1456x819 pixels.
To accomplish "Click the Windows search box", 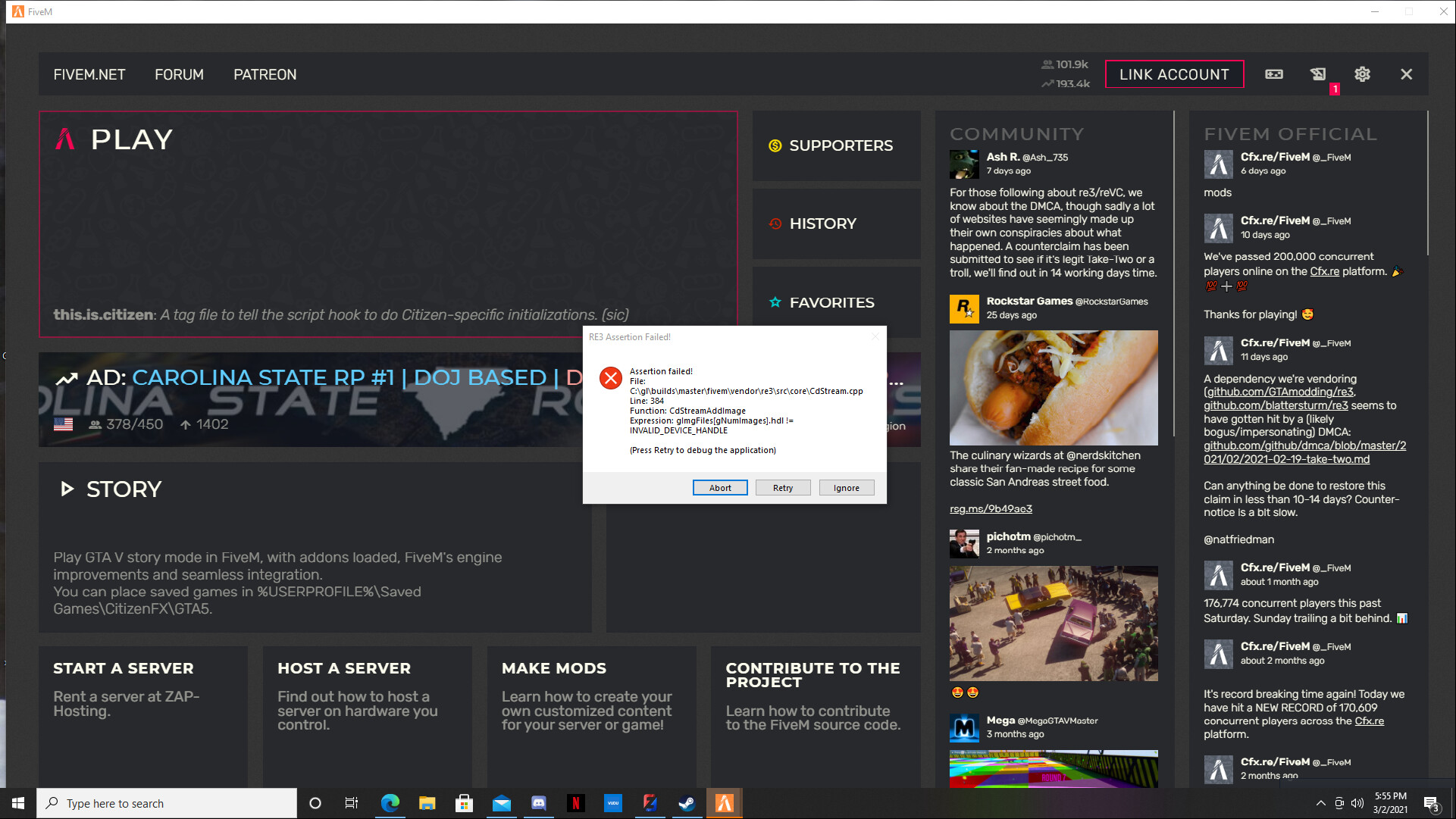I will pos(167,803).
